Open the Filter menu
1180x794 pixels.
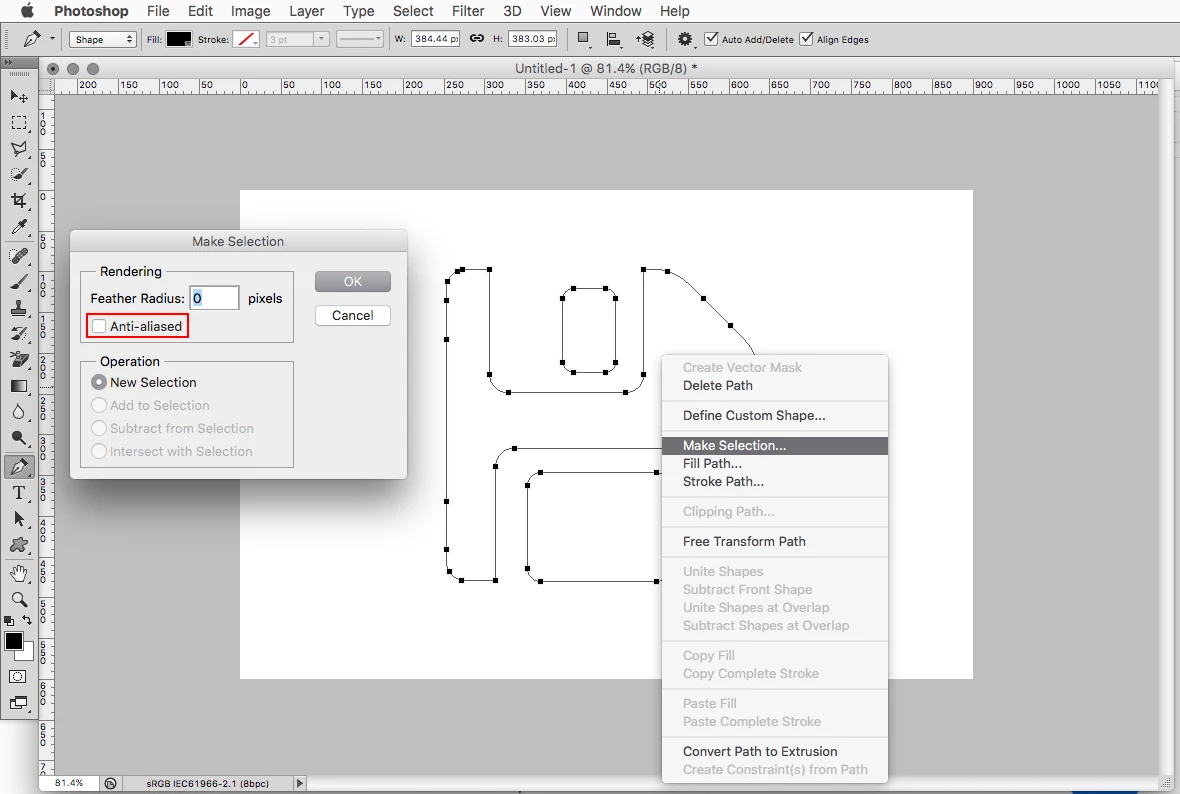click(468, 11)
